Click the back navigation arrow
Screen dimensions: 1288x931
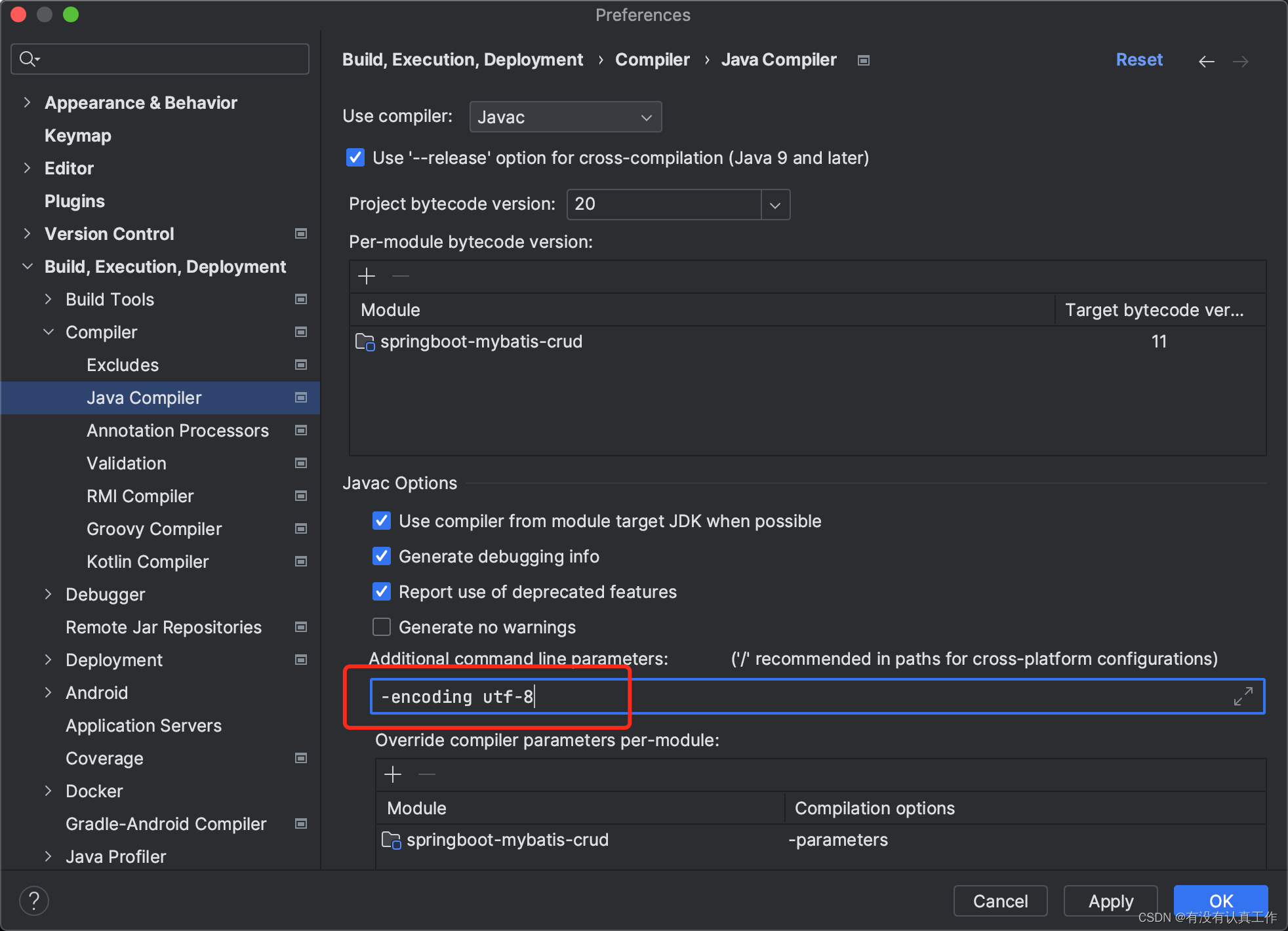[1207, 61]
